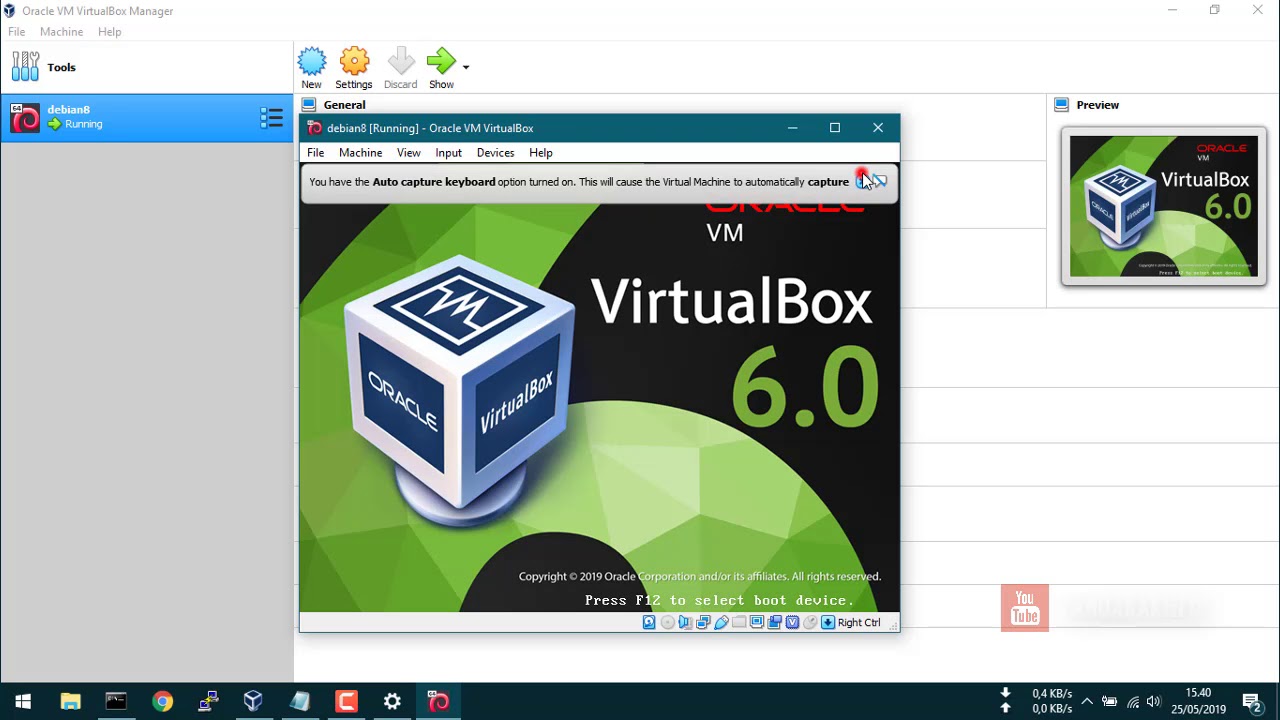Switch to VirtualBox Manager cube taskbar icon
The height and width of the screenshot is (720, 1280).
click(253, 701)
